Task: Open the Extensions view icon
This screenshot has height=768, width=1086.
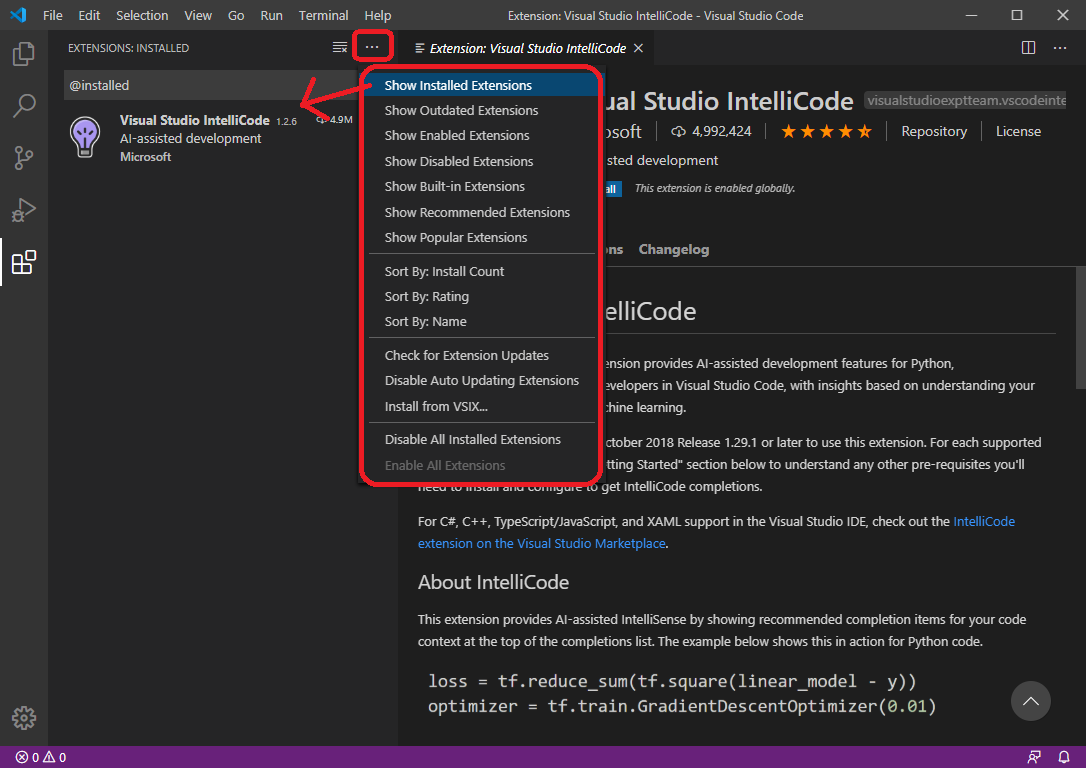Action: [x=24, y=262]
